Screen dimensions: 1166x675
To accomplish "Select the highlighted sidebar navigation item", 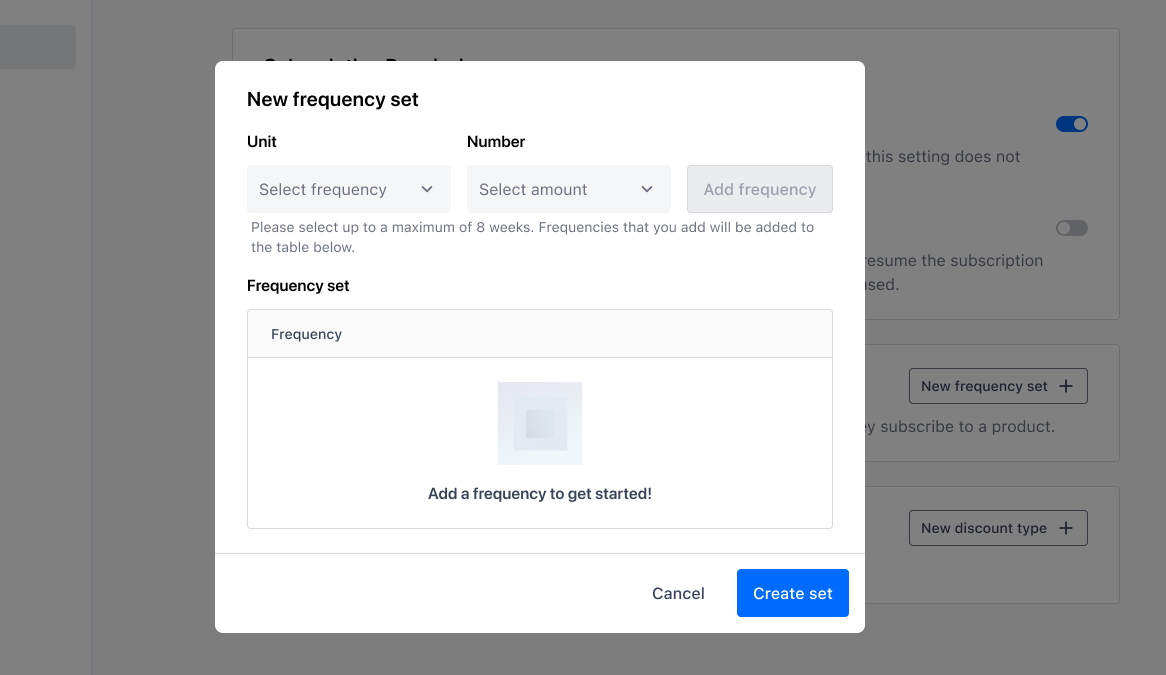I will [38, 47].
